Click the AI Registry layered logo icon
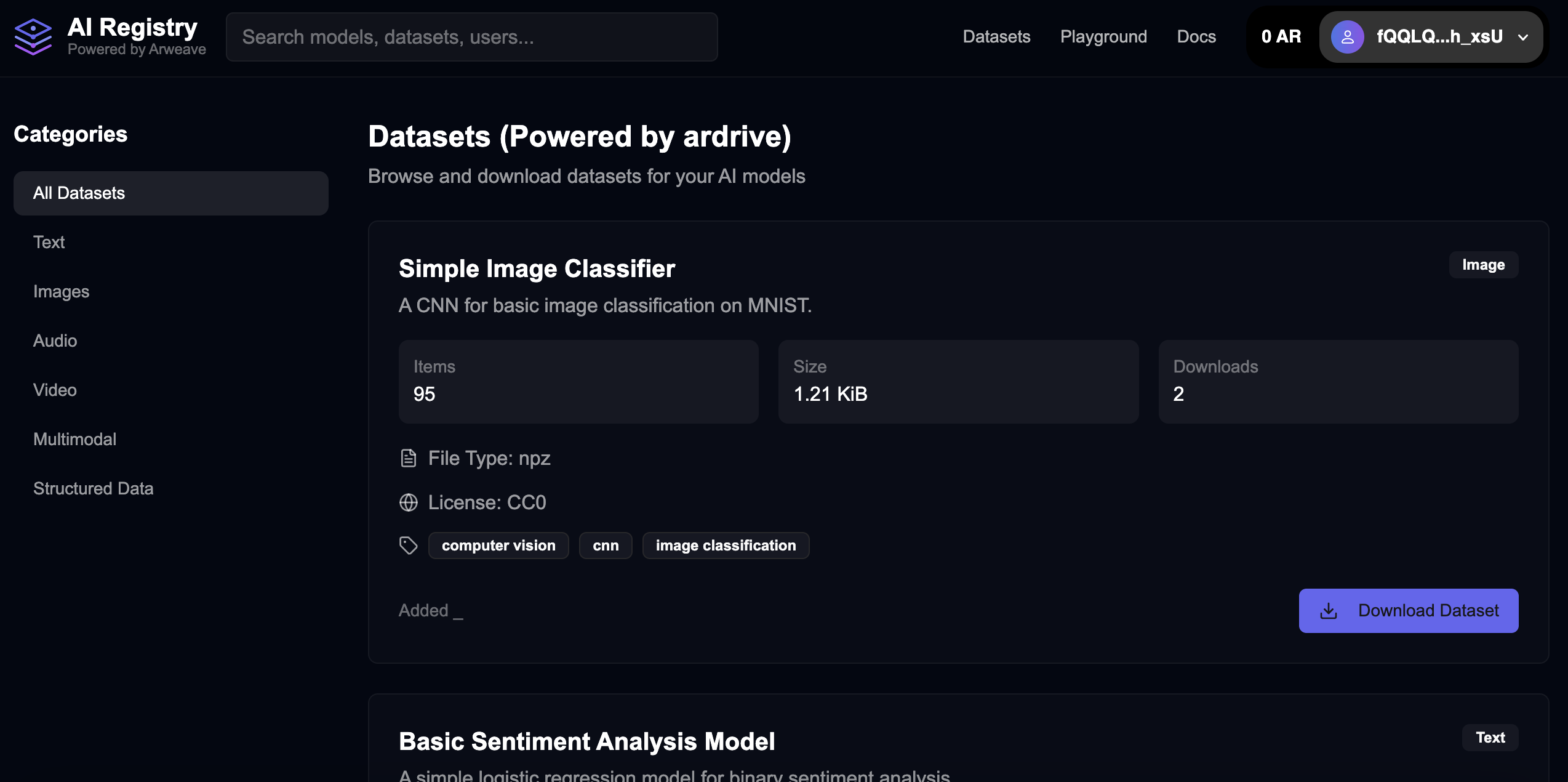 pyautogui.click(x=33, y=37)
